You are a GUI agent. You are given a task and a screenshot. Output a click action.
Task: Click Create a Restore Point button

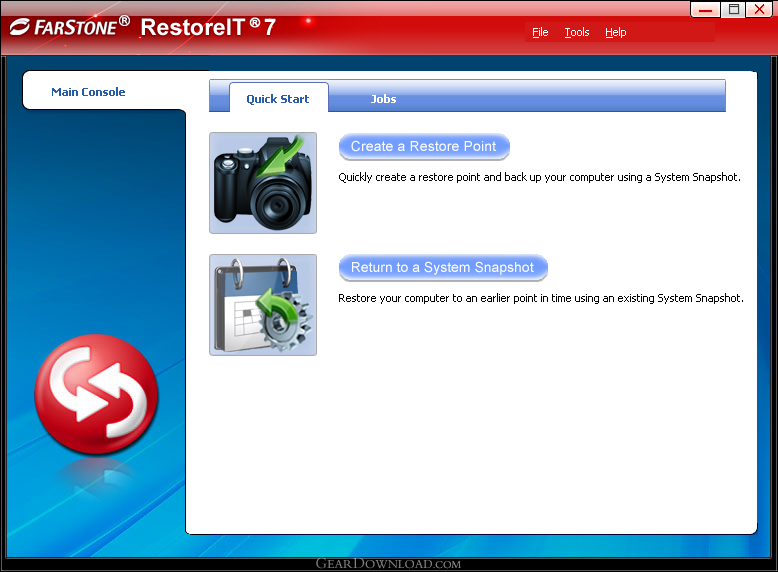coord(424,146)
